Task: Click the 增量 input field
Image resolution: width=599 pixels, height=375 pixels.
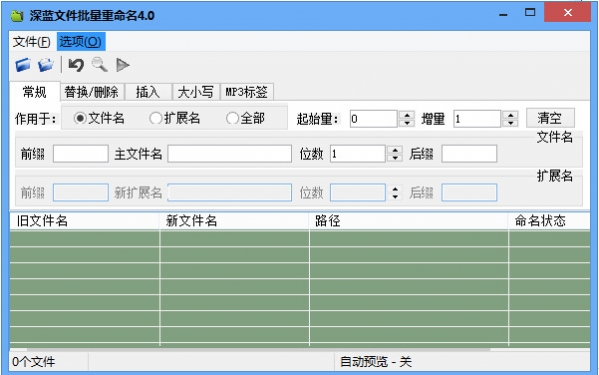Action: (x=477, y=119)
